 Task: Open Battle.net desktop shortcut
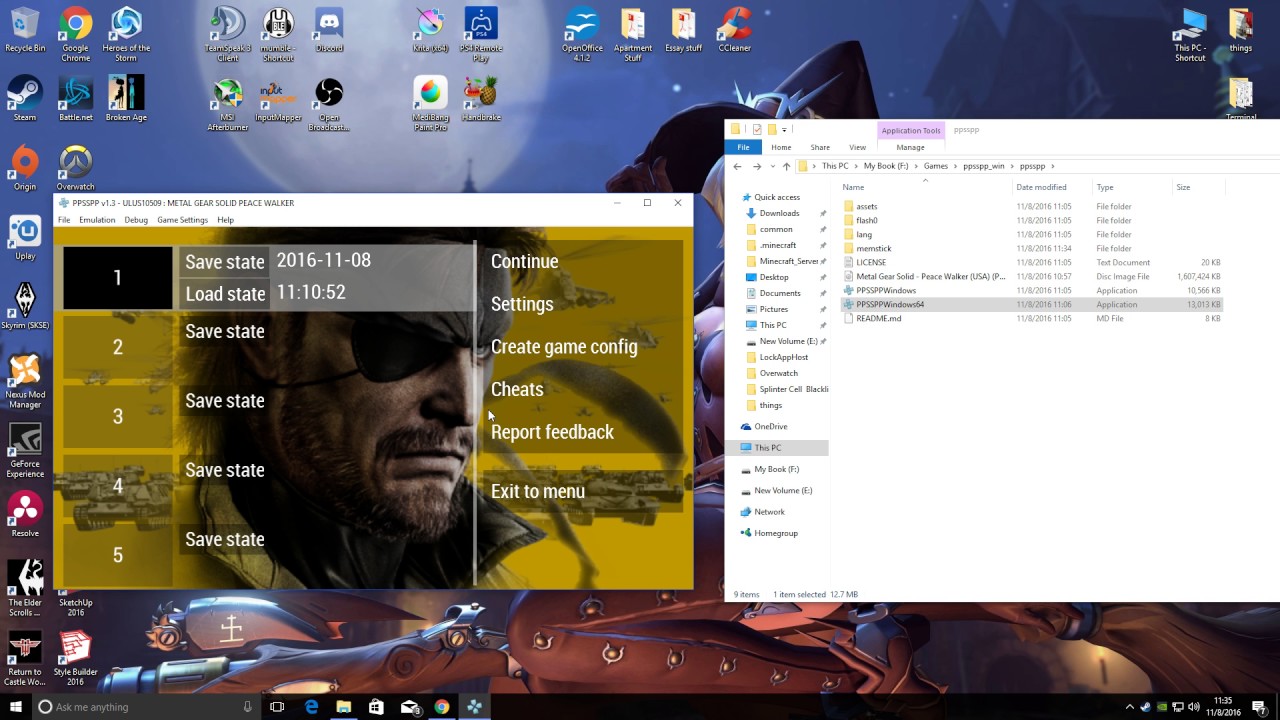point(75,99)
